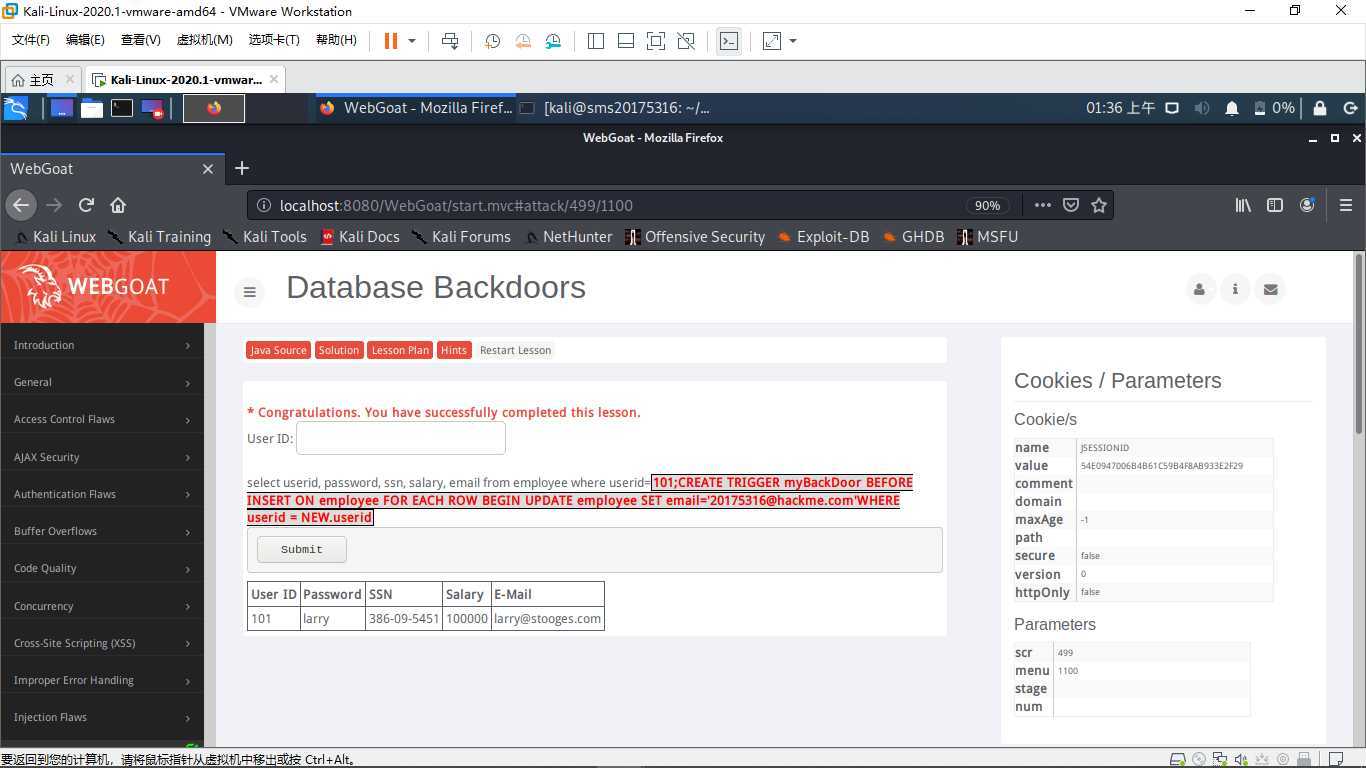Lock the Kali screen
The width and height of the screenshot is (1366, 768).
tap(1320, 108)
